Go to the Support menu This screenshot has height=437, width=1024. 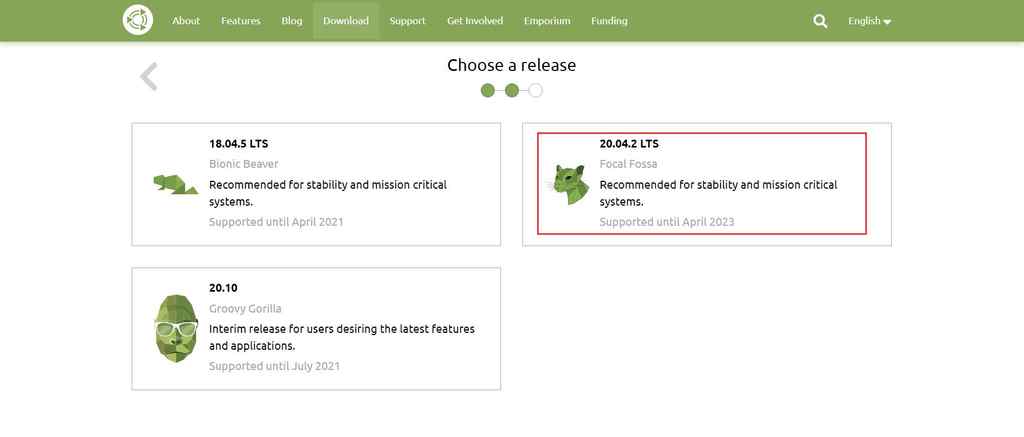(408, 21)
